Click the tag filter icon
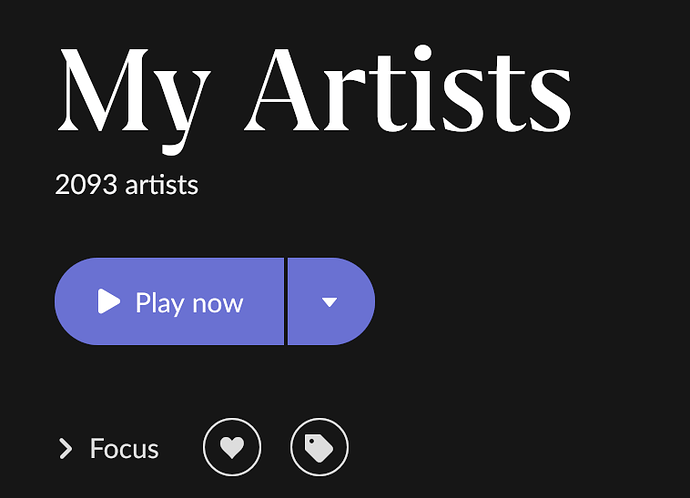 (x=319, y=447)
